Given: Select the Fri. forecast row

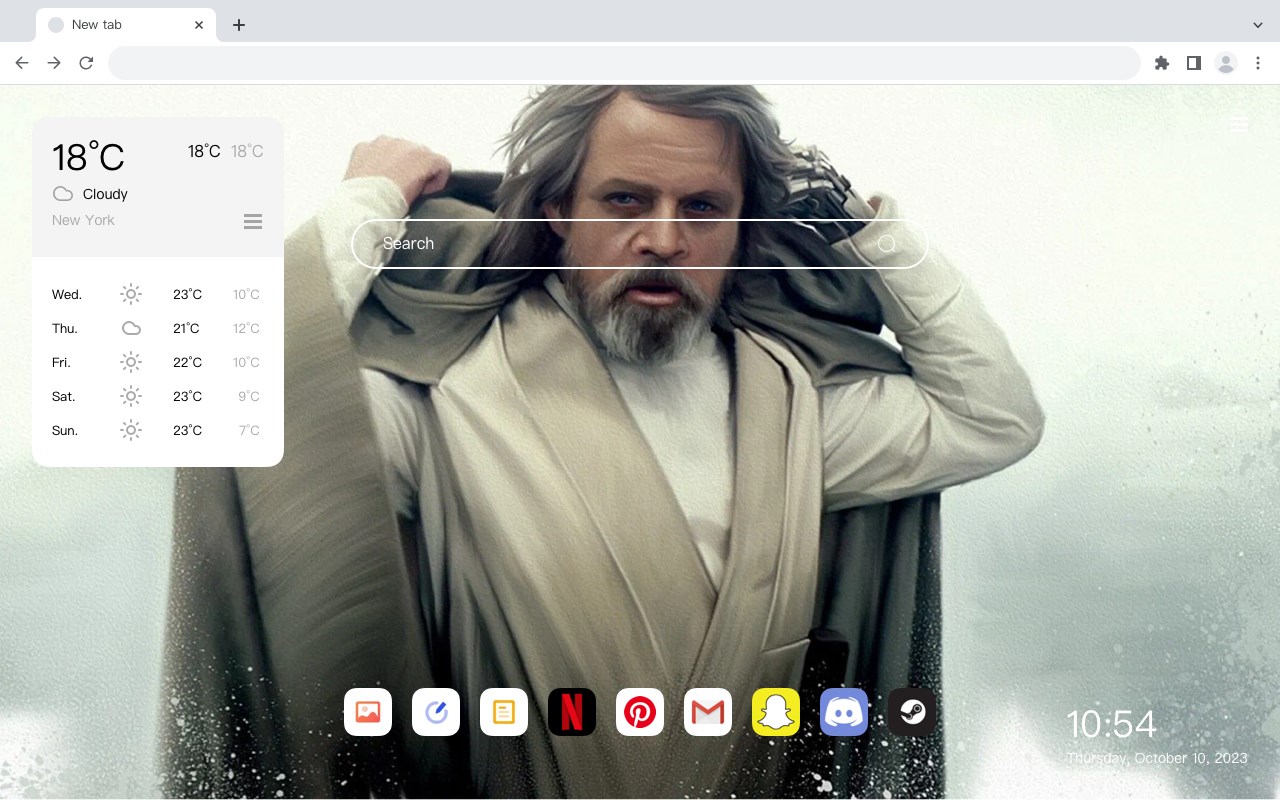Looking at the screenshot, I should pos(158,362).
